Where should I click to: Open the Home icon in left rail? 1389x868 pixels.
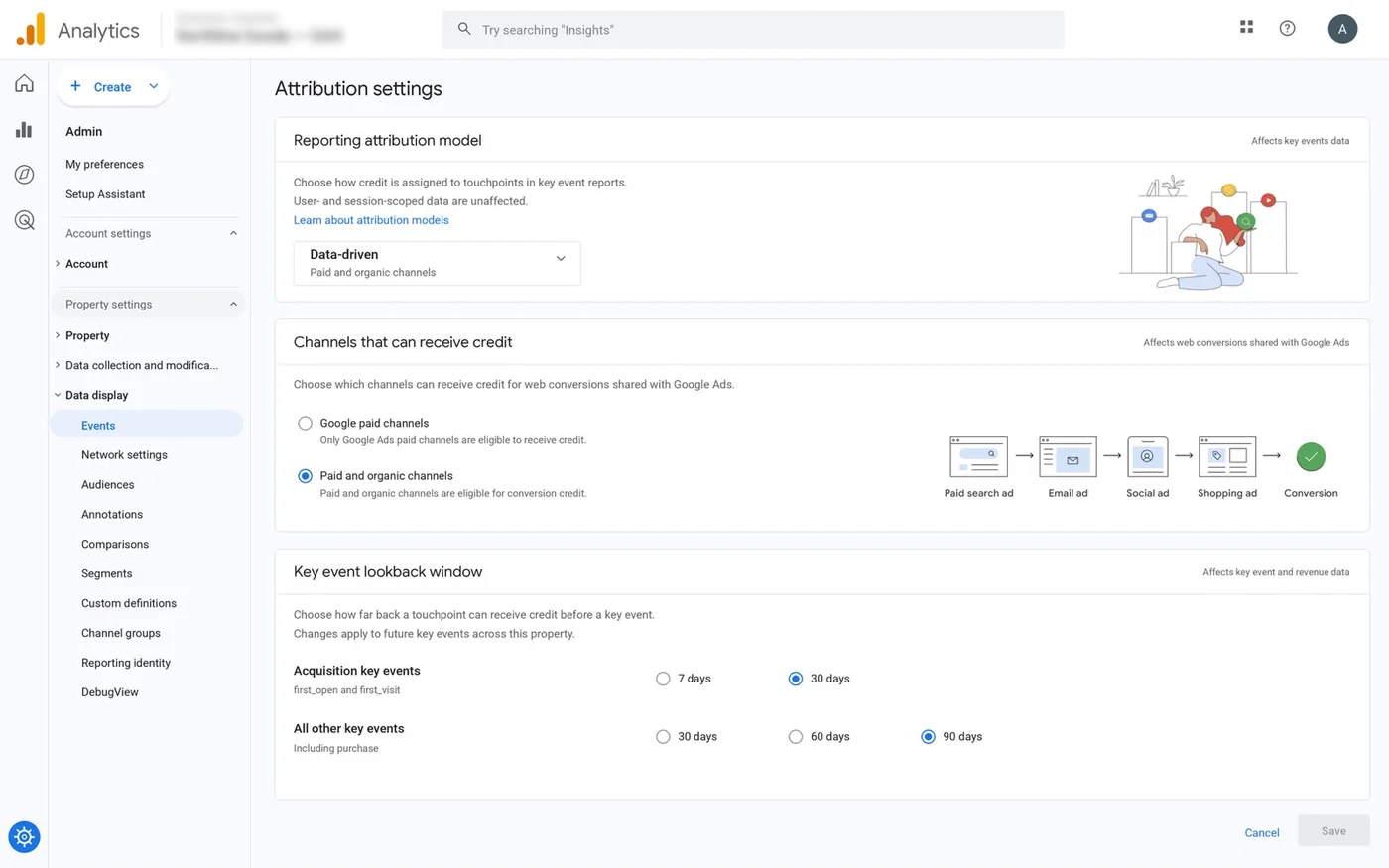24,83
